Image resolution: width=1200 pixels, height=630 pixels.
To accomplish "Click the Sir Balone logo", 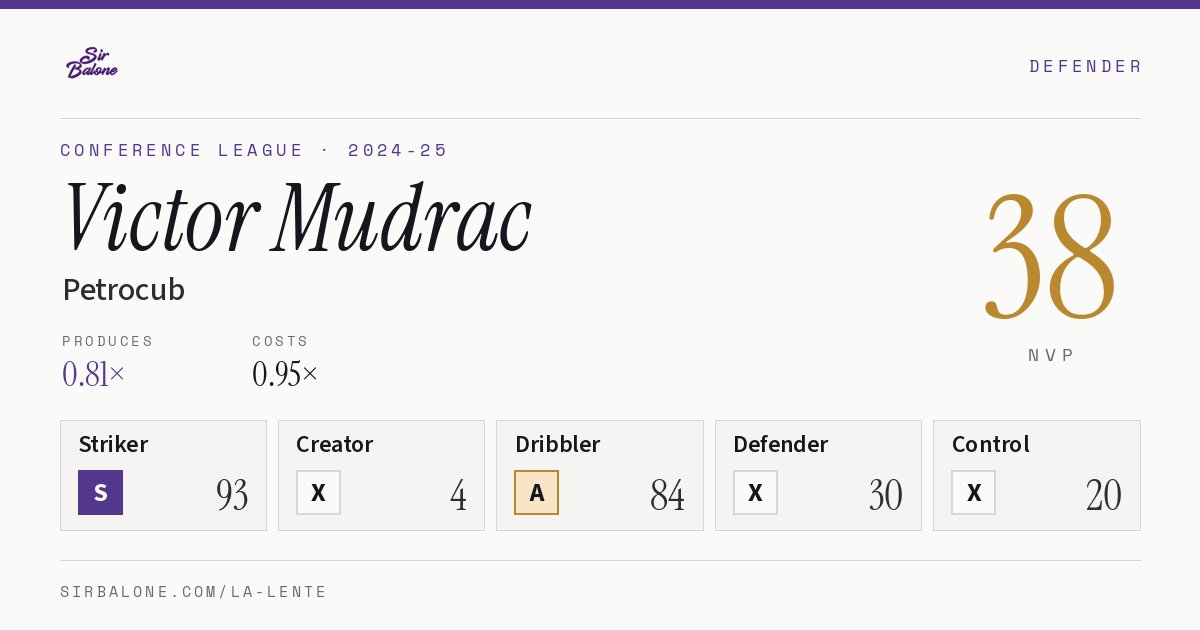I will pyautogui.click(x=92, y=63).
